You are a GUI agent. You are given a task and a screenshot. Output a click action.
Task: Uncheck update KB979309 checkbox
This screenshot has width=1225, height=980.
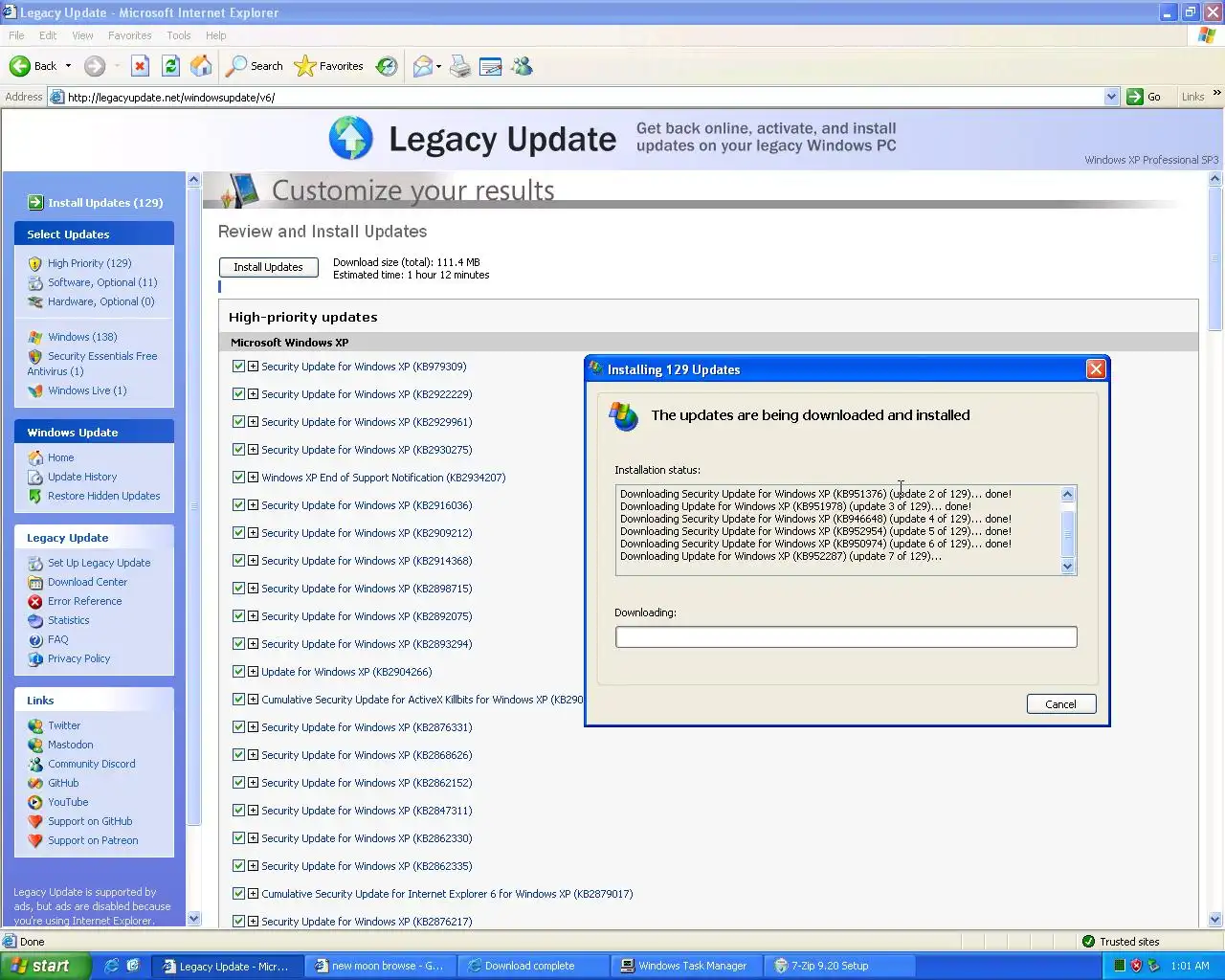(x=238, y=366)
